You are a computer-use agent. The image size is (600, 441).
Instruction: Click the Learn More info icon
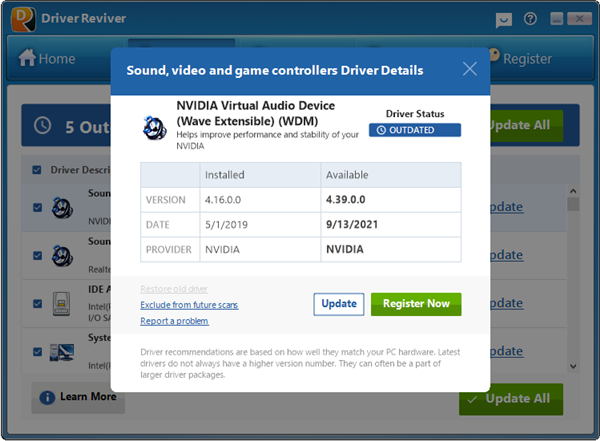coord(47,397)
